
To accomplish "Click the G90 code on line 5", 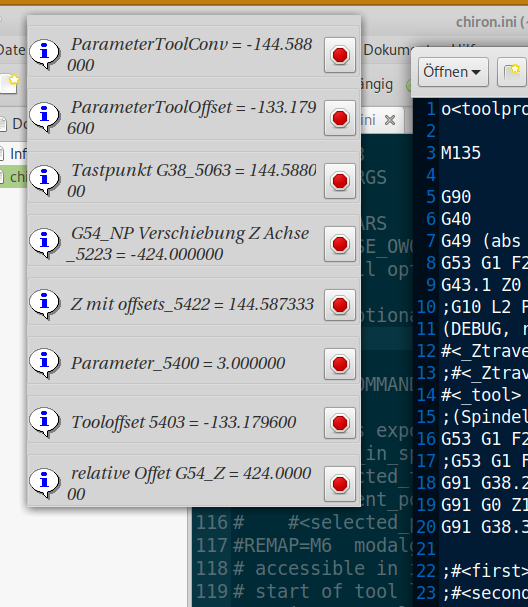I will coord(456,197).
